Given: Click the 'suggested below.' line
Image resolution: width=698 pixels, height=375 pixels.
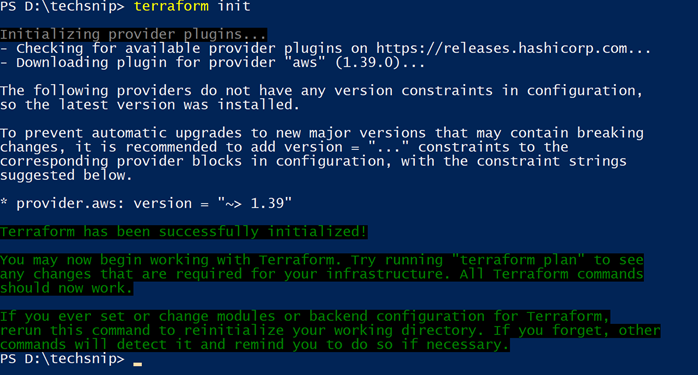Looking at the screenshot, I should pos(66,175).
